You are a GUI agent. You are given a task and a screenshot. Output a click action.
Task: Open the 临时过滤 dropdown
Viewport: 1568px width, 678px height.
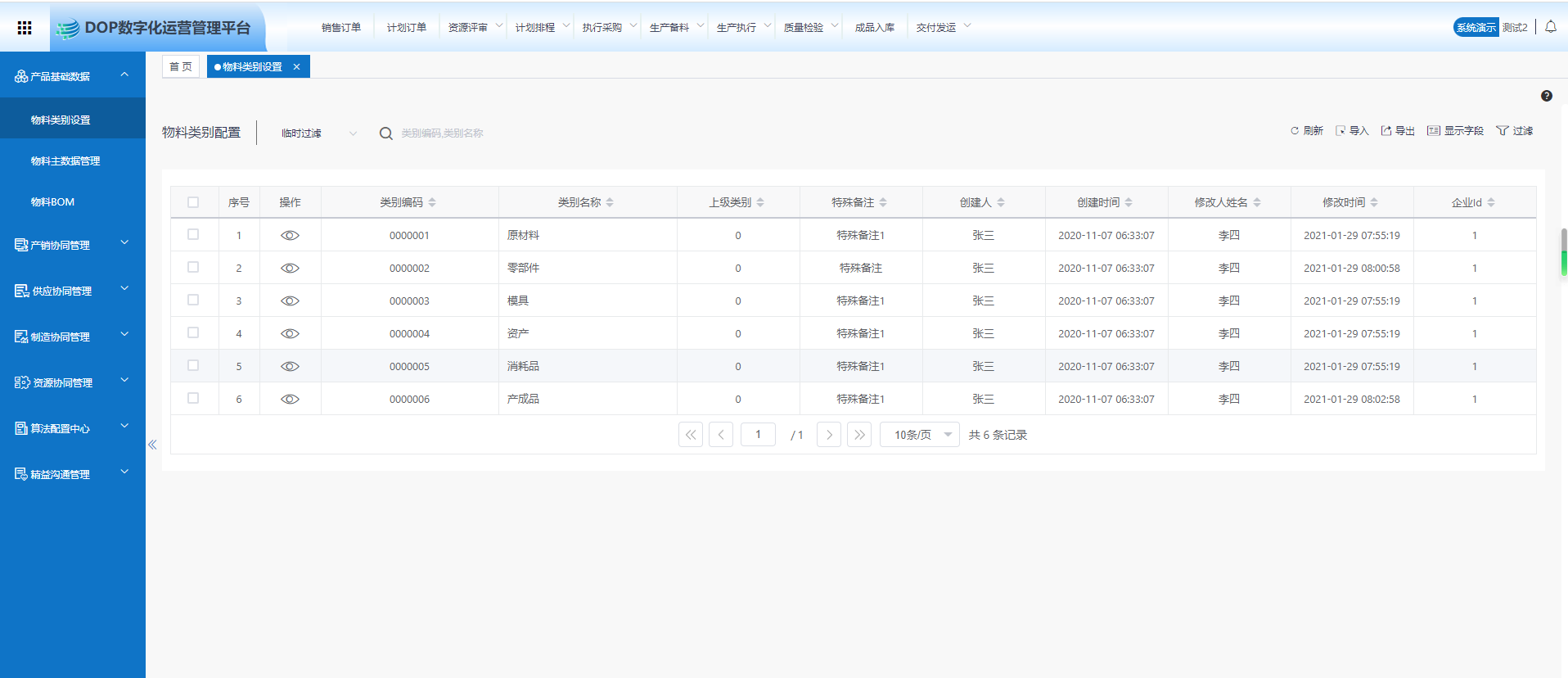[x=319, y=133]
